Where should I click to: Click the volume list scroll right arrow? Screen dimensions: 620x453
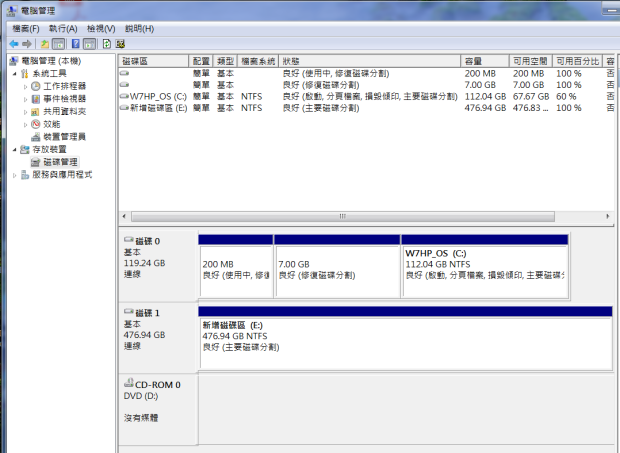[x=608, y=216]
